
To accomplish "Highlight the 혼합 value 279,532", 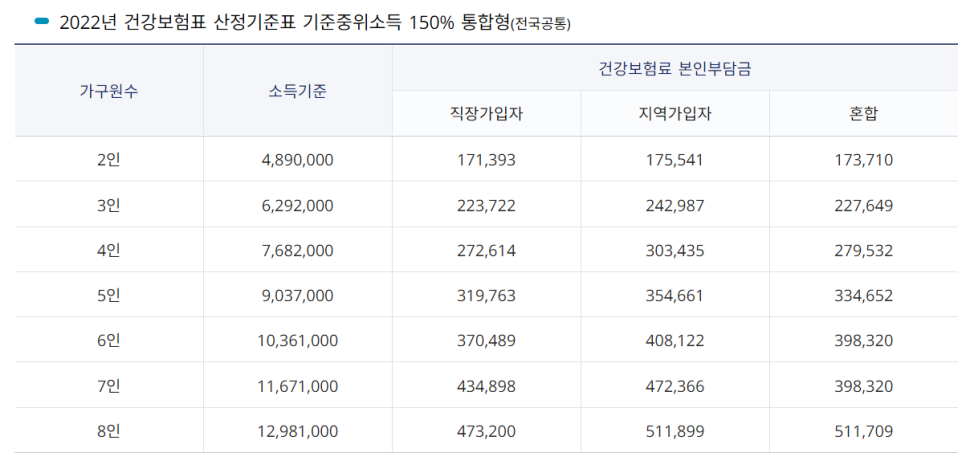I will pos(864,251).
